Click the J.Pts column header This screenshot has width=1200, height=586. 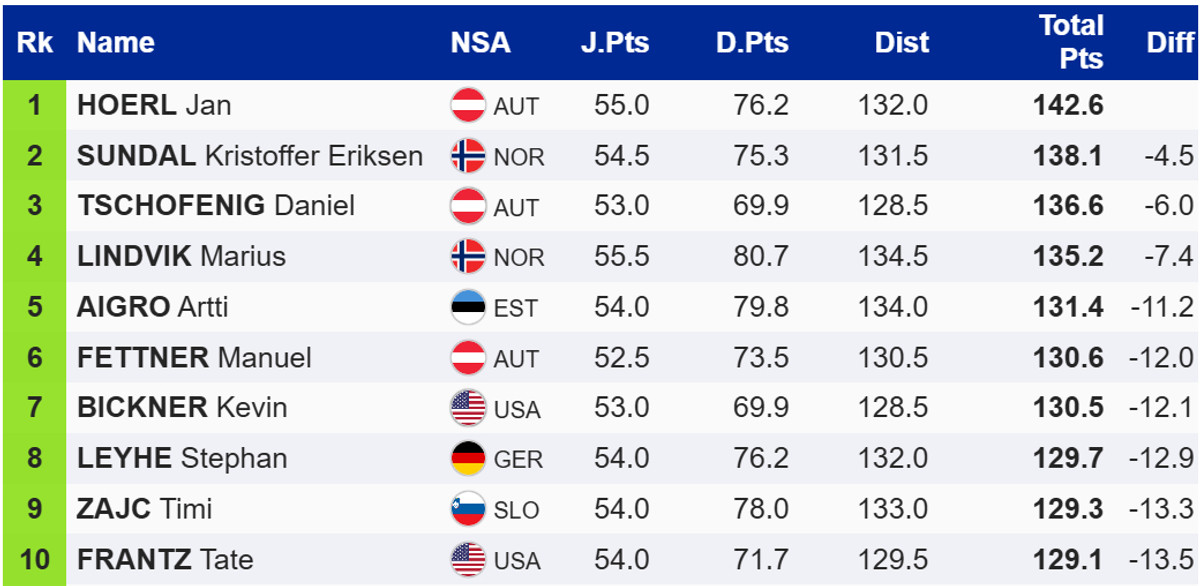(x=615, y=43)
